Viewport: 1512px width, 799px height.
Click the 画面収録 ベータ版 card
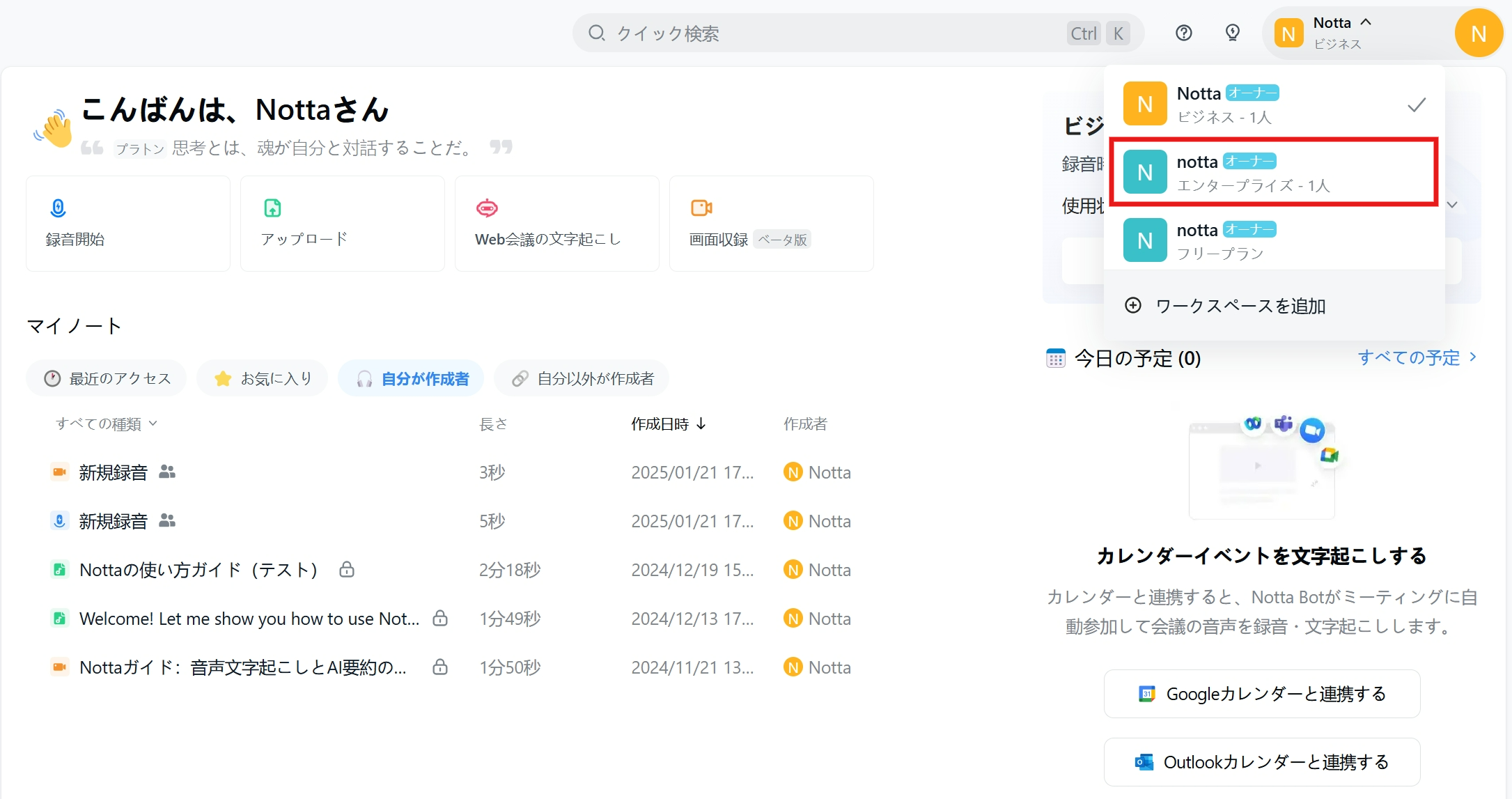tap(772, 224)
